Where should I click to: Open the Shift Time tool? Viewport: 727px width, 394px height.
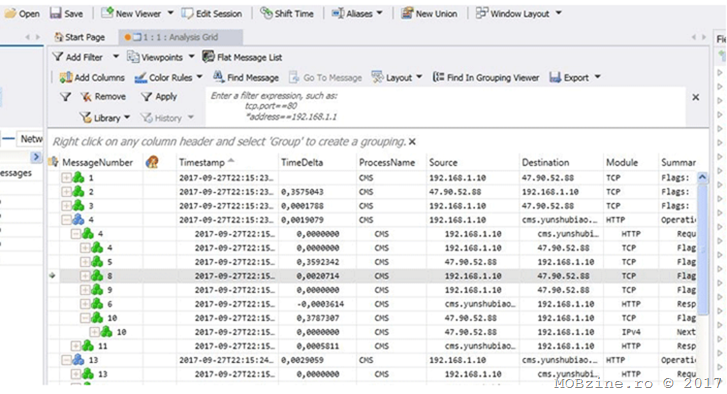coord(287,13)
